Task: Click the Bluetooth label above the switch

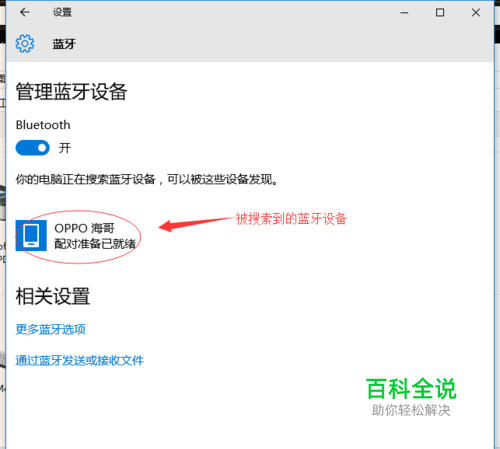Action: (43, 125)
